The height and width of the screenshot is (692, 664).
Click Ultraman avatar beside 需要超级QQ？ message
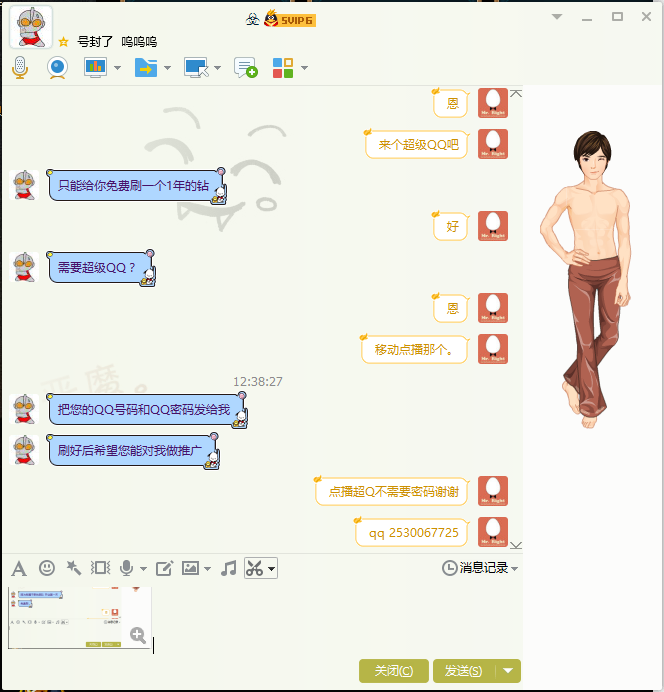[x=24, y=267]
